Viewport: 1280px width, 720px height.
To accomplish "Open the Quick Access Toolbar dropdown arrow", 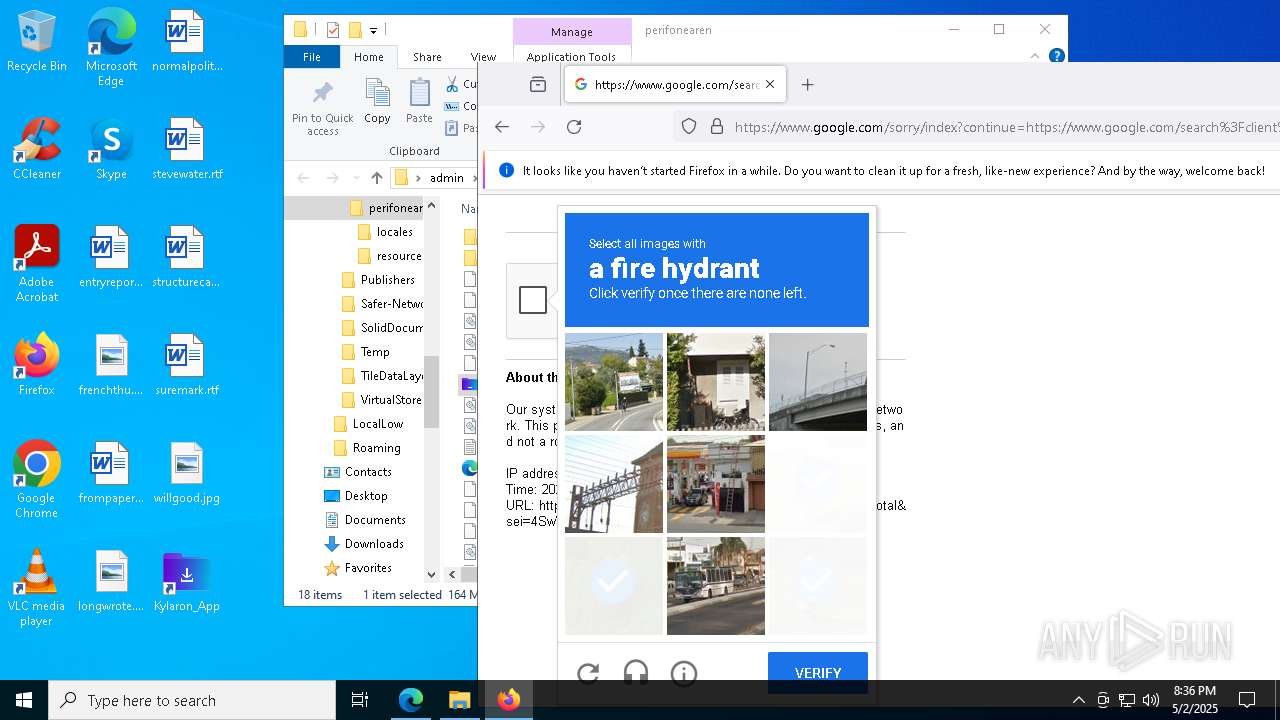I will click(x=373, y=30).
